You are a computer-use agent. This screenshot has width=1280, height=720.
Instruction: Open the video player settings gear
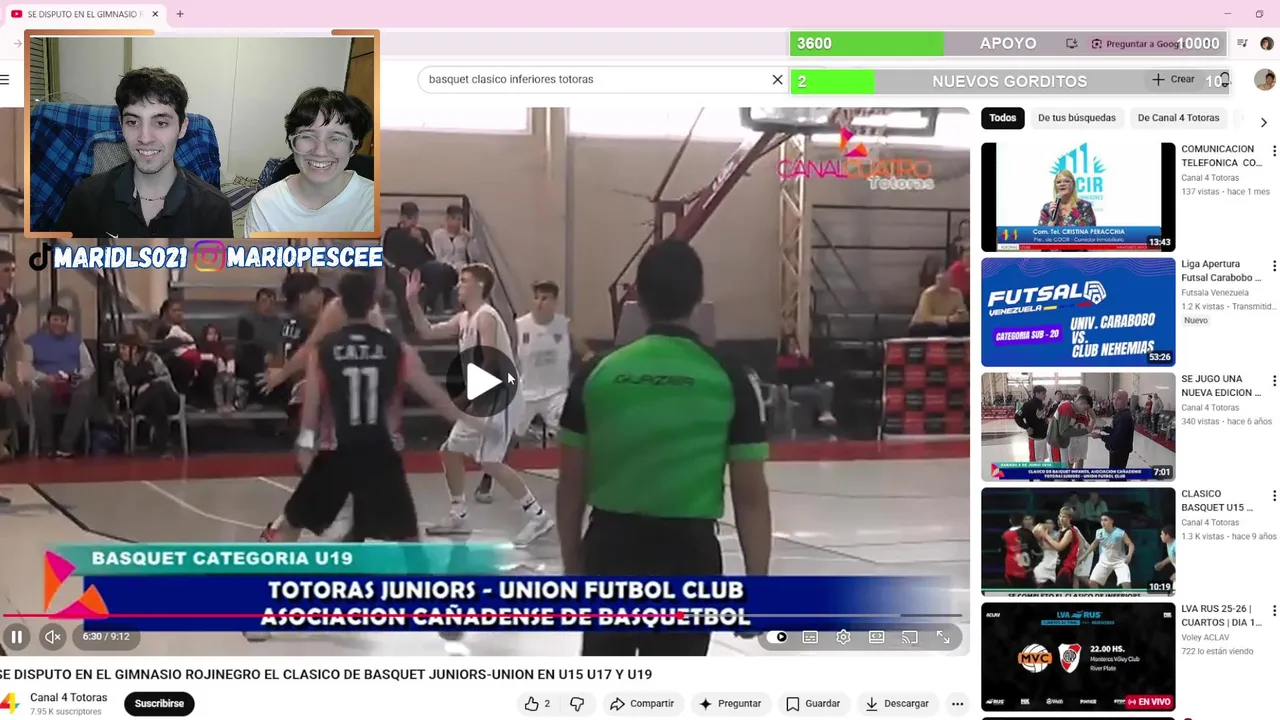click(x=843, y=637)
